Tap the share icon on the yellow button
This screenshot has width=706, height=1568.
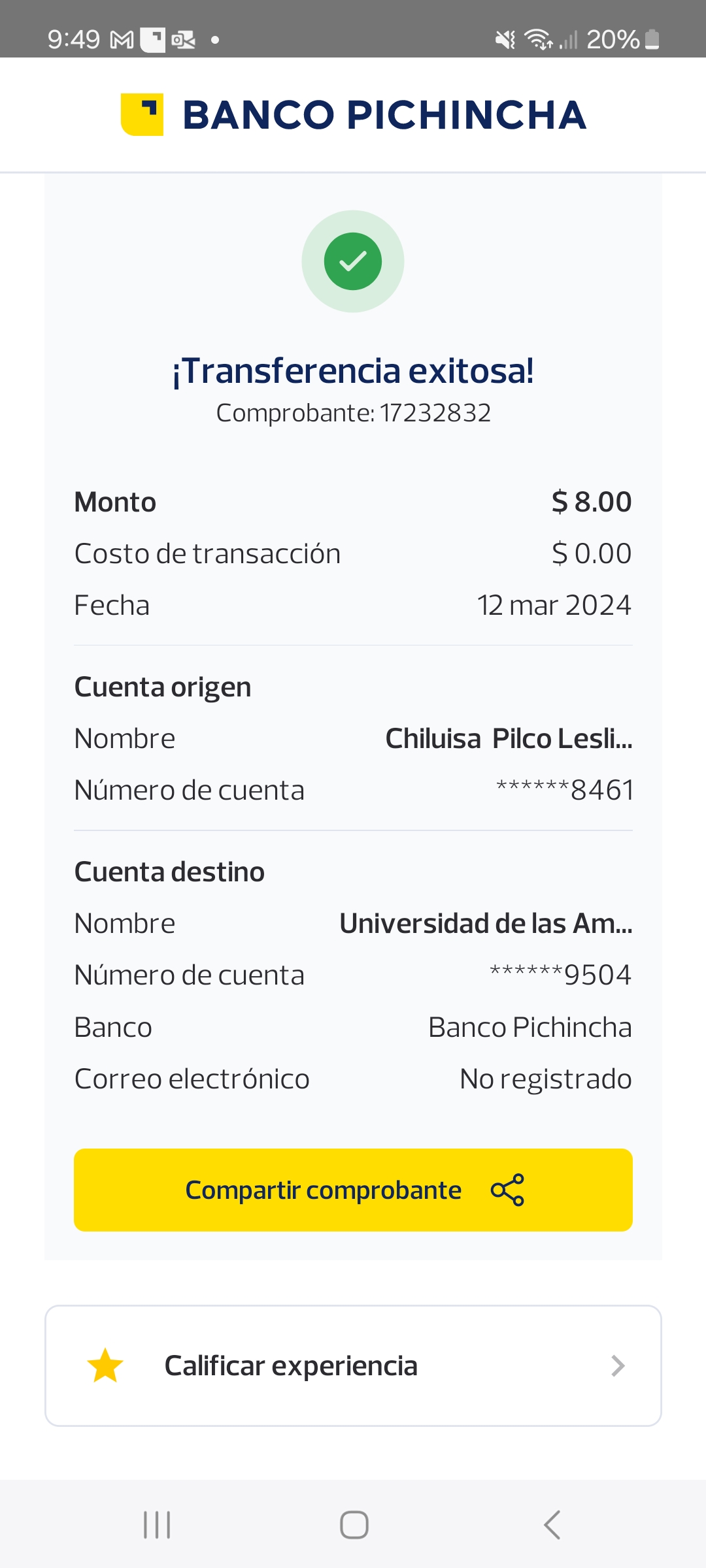tap(507, 1190)
